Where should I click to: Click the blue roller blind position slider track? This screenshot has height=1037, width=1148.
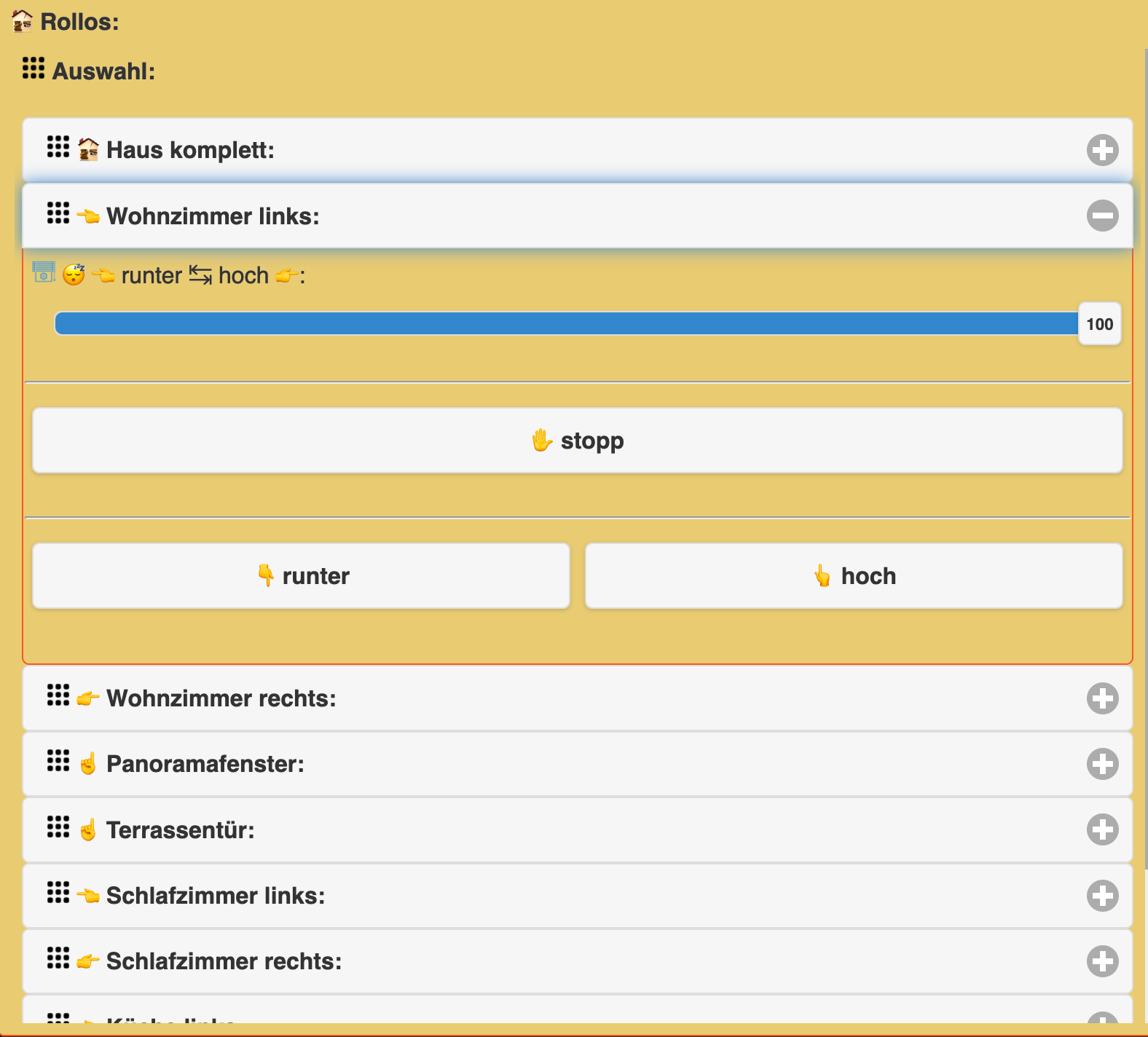coord(567,323)
